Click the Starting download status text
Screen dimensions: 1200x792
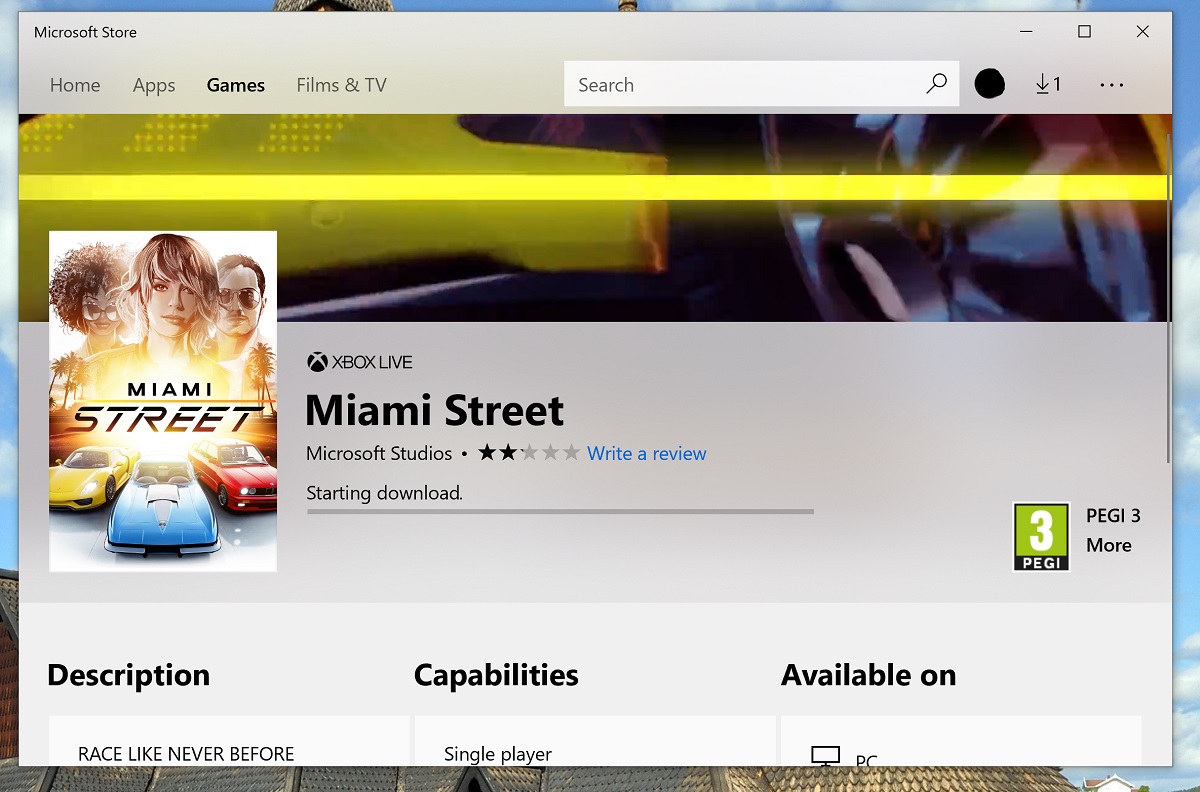pyautogui.click(x=385, y=492)
